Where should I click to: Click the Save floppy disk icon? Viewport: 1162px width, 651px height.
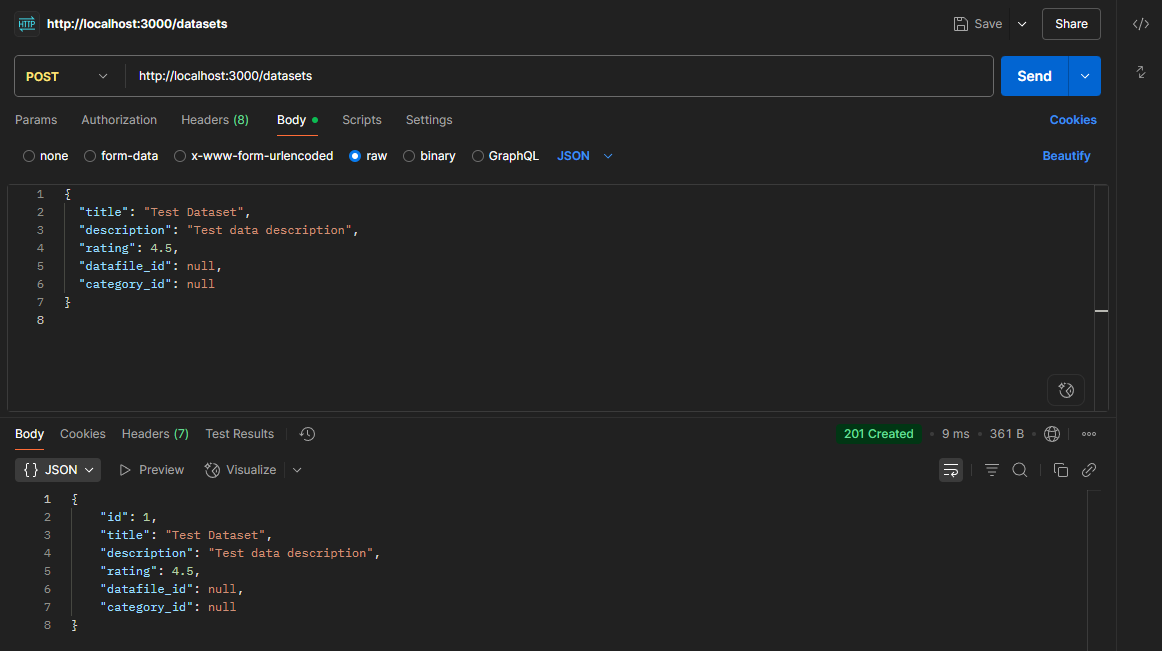pos(960,24)
